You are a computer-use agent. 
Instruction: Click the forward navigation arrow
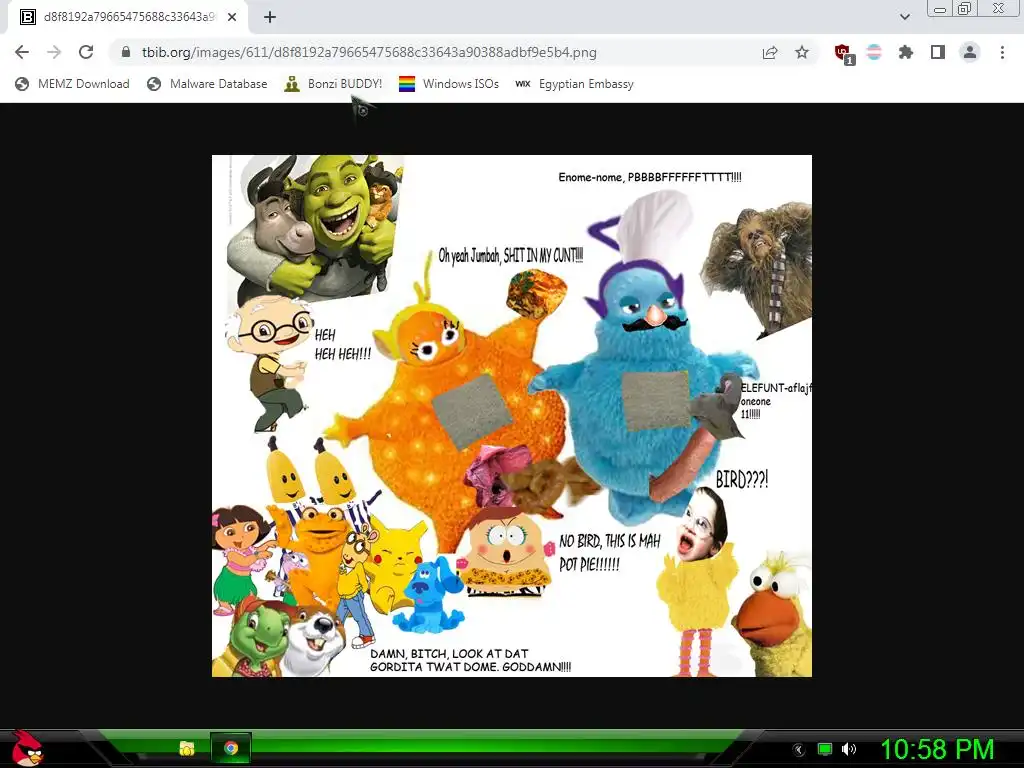[x=54, y=52]
